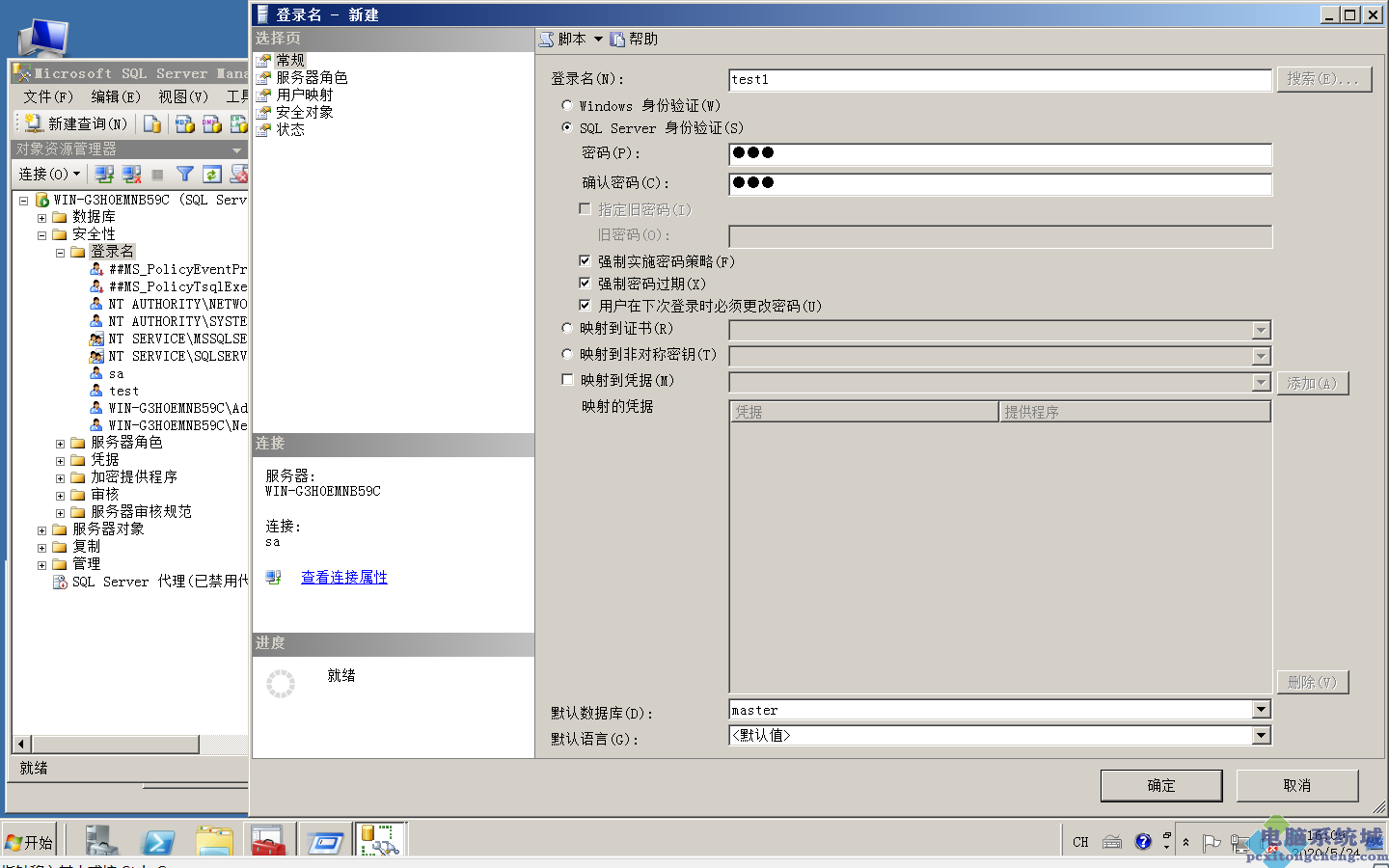Image resolution: width=1389 pixels, height=868 pixels.
Task: Collapse the 安全性 tree node
Action: tap(41, 234)
